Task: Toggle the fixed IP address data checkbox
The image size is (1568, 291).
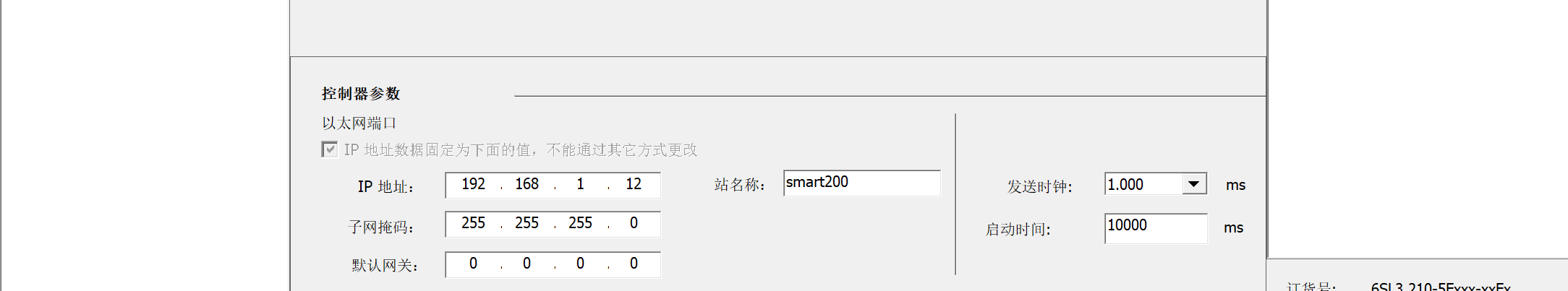Action: [x=330, y=149]
